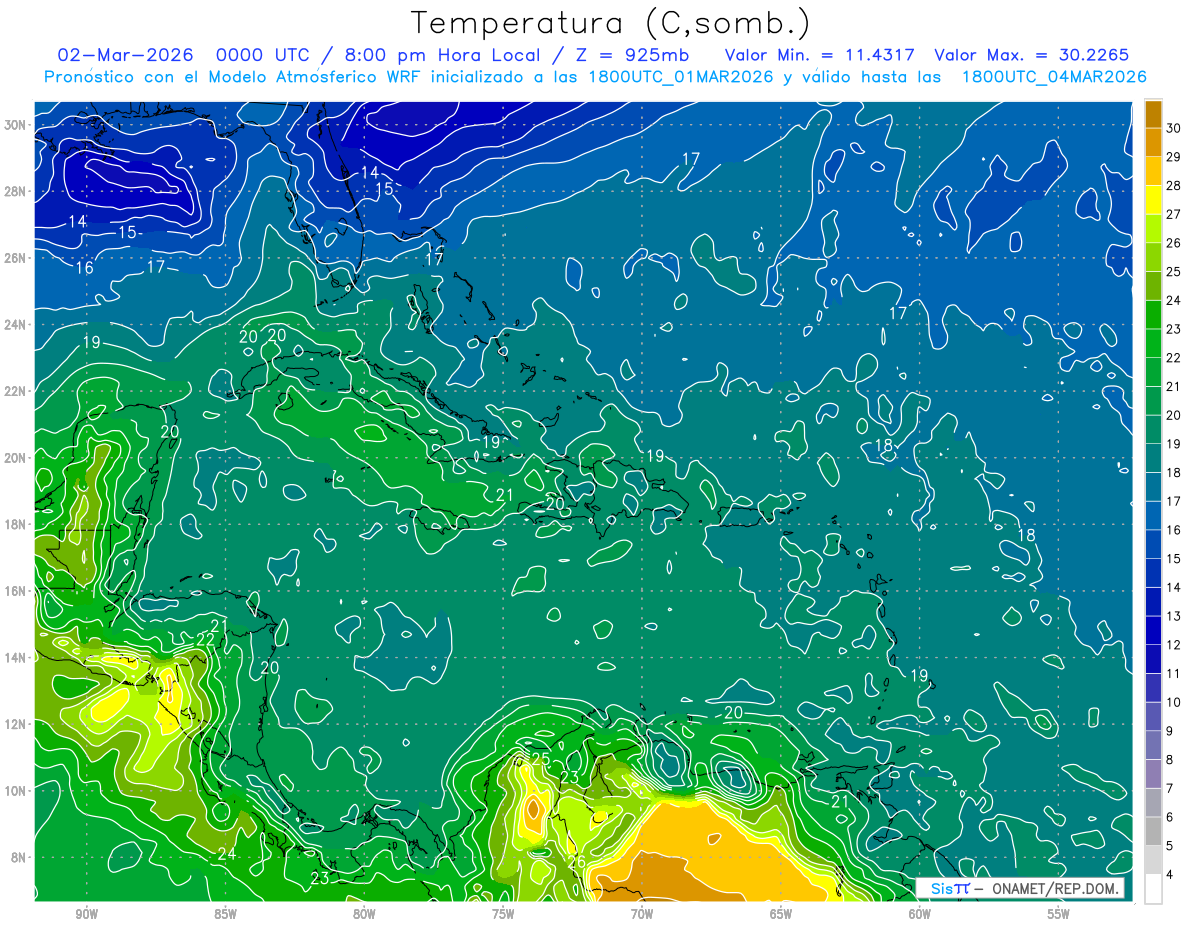Click the '28N' latitude axis label
This screenshot has width=1200, height=927.
click(16, 191)
